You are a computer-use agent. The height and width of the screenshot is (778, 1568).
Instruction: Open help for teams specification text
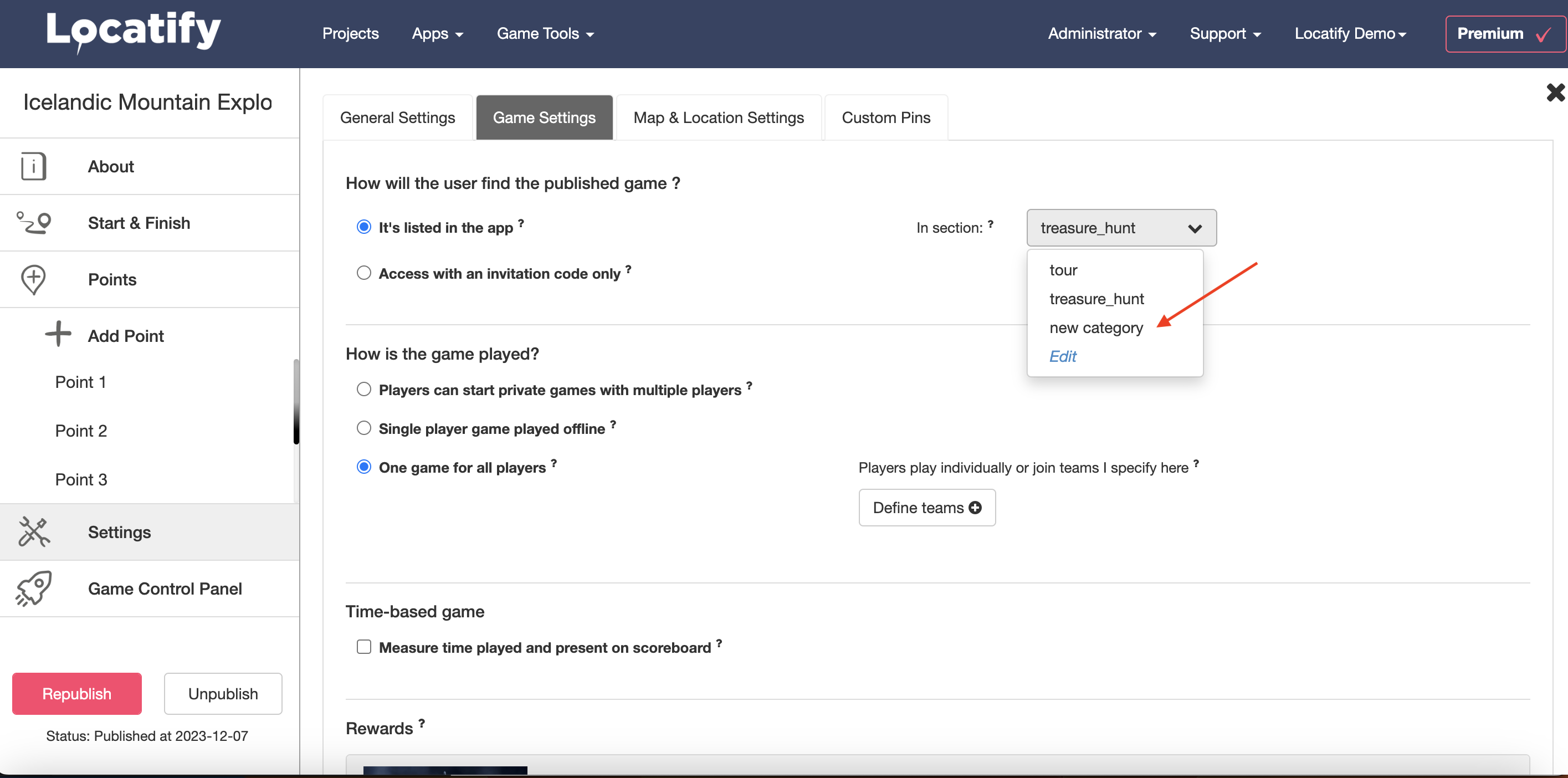coord(1196,463)
